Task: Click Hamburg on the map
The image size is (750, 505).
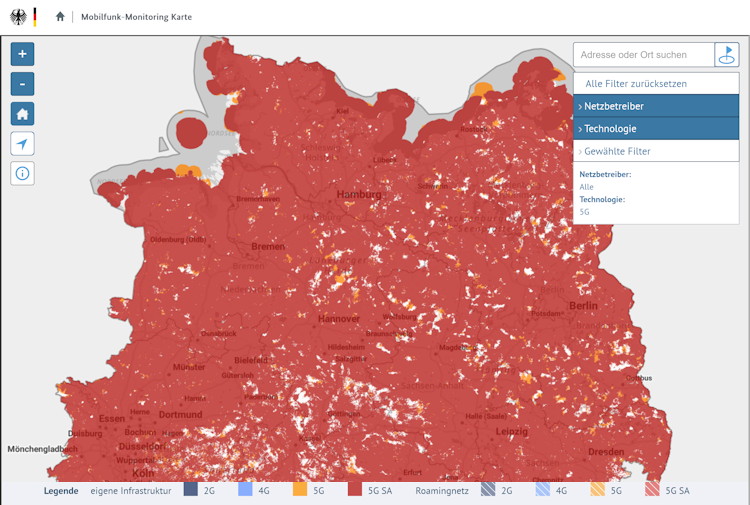Action: pos(359,194)
